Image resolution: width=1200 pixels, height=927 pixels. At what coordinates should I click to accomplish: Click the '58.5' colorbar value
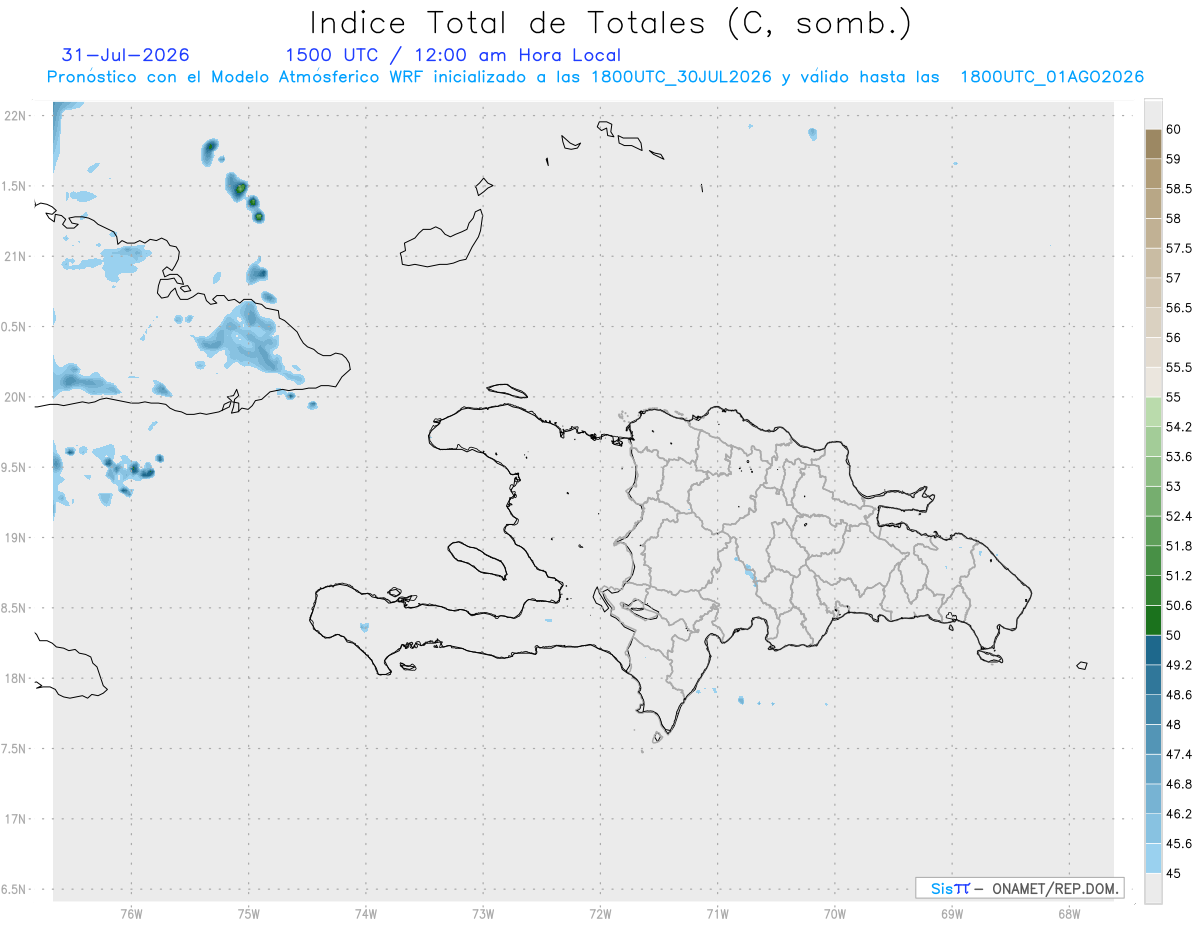(x=1179, y=189)
